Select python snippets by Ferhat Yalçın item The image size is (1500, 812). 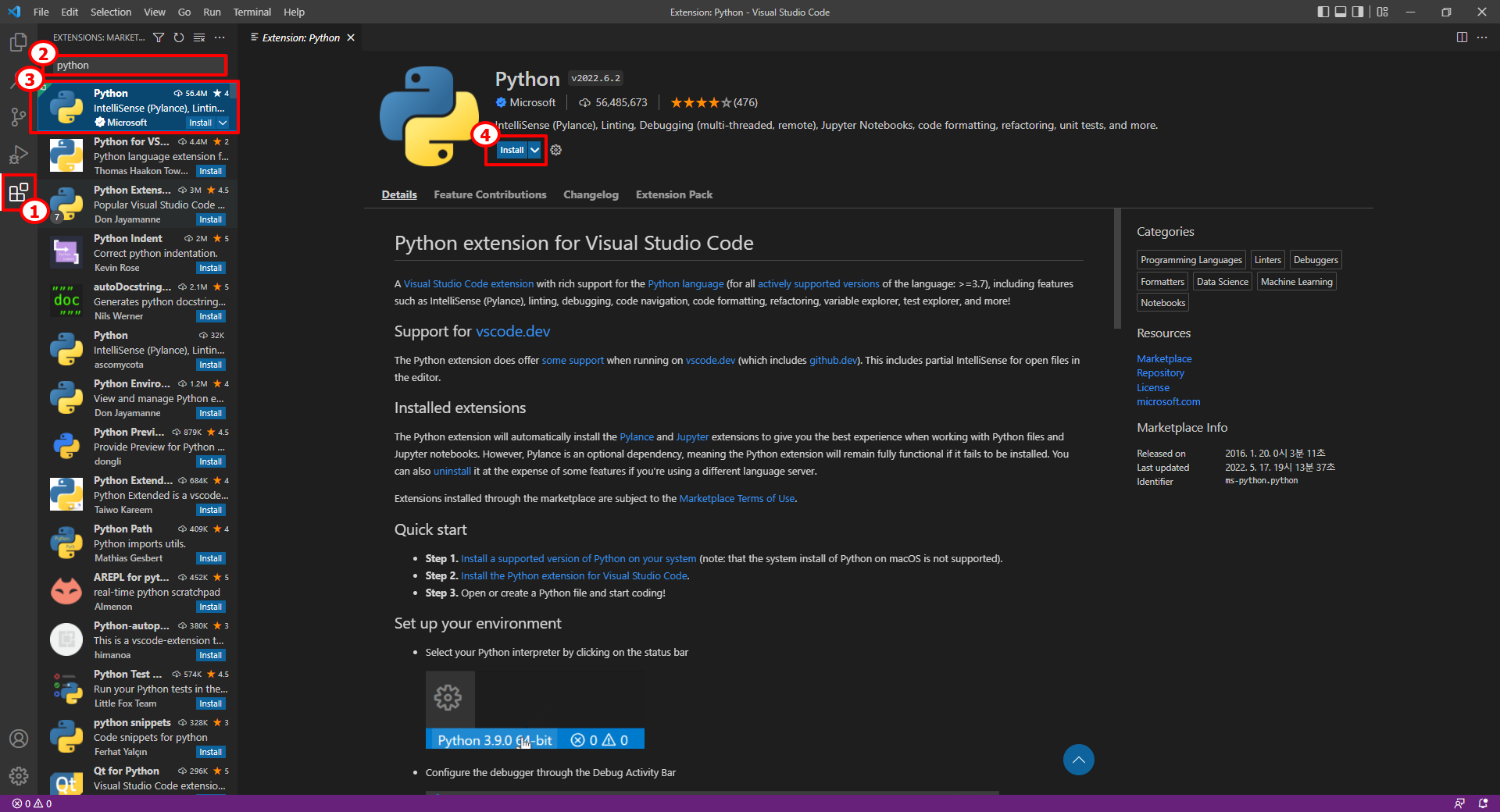click(137, 737)
